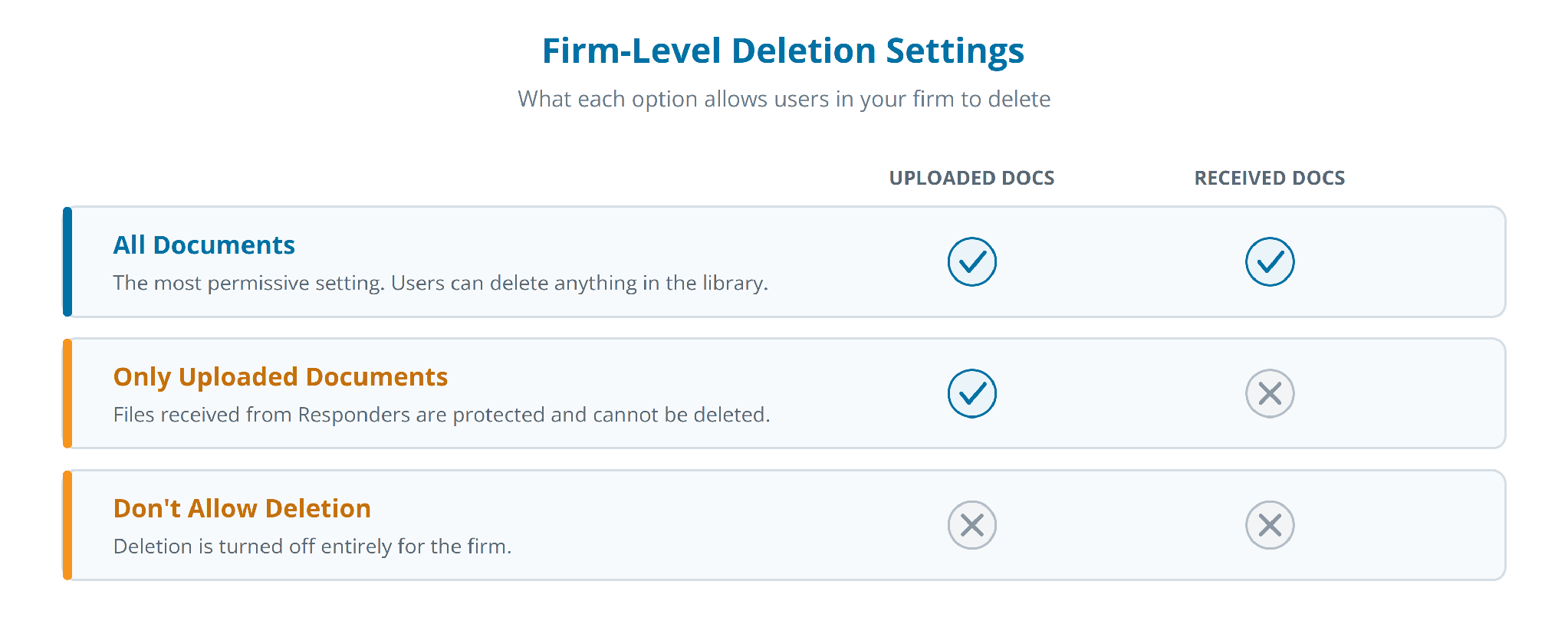Click the All Documents description text
Image resolution: width=1568 pixels, height=627 pixels.
tap(441, 284)
